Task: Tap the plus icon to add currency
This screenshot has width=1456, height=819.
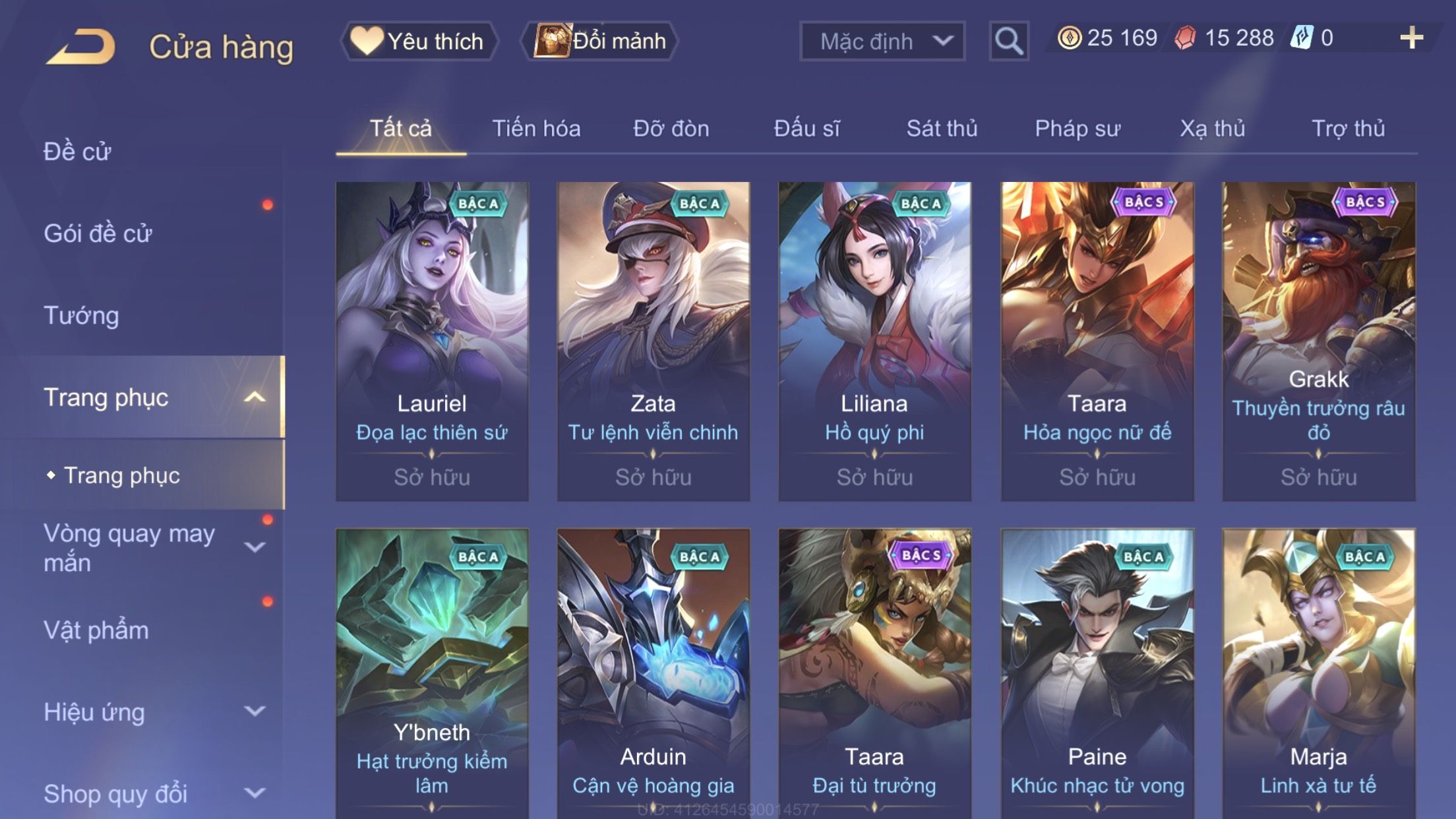Action: [x=1411, y=38]
